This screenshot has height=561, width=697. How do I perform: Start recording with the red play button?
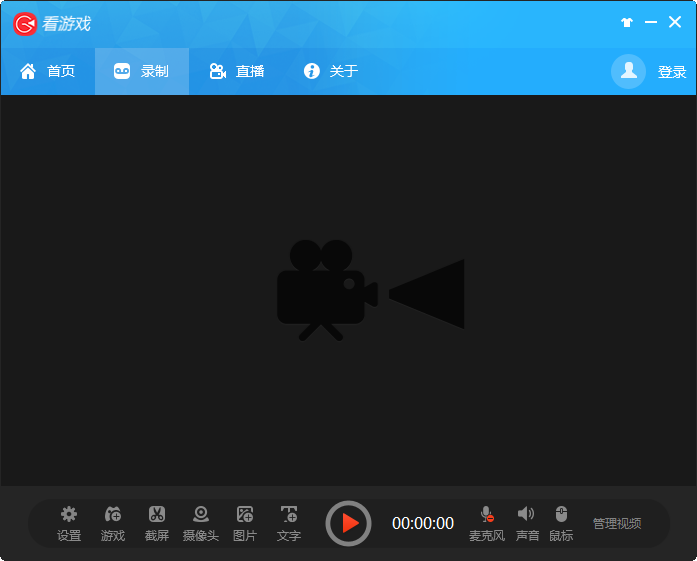348,523
